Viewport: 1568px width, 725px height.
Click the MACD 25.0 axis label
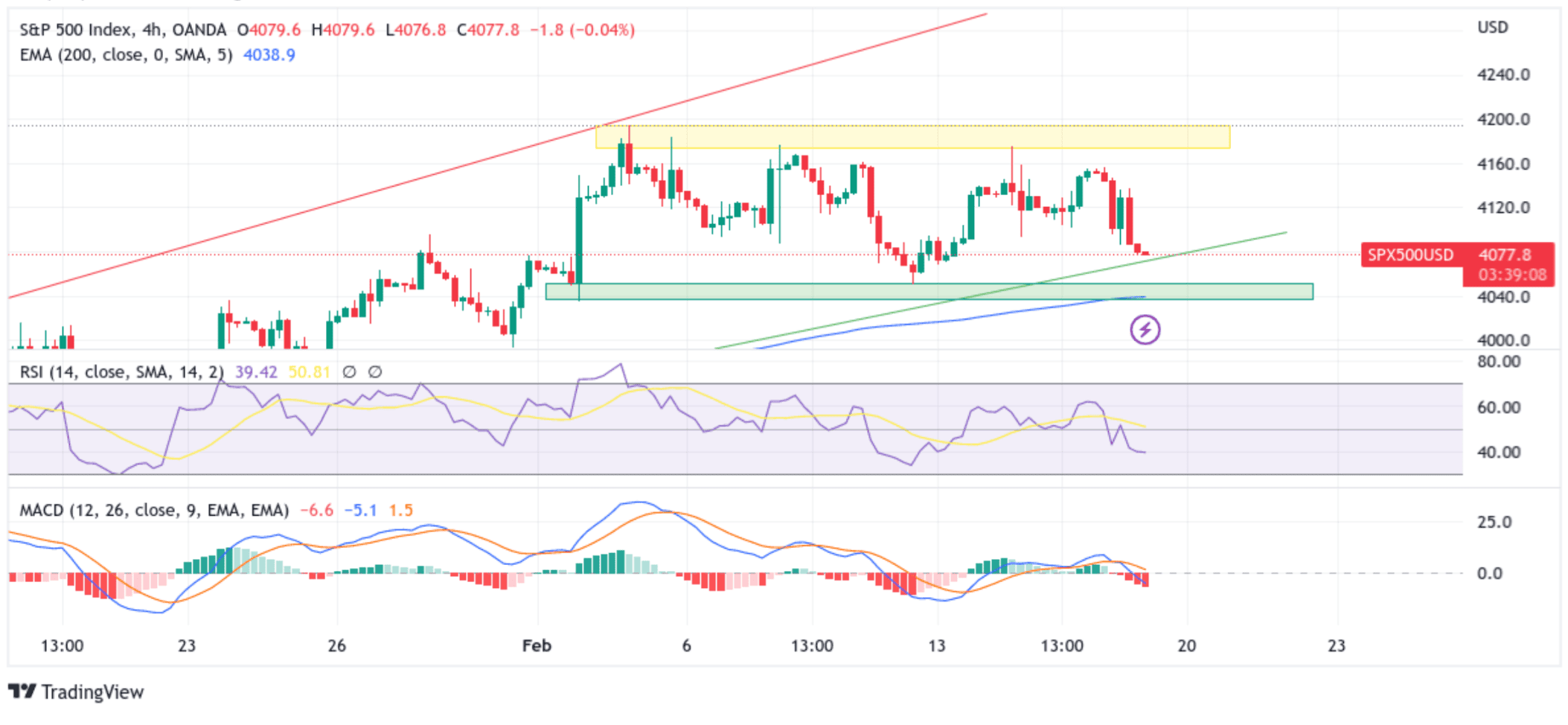coord(1494,522)
